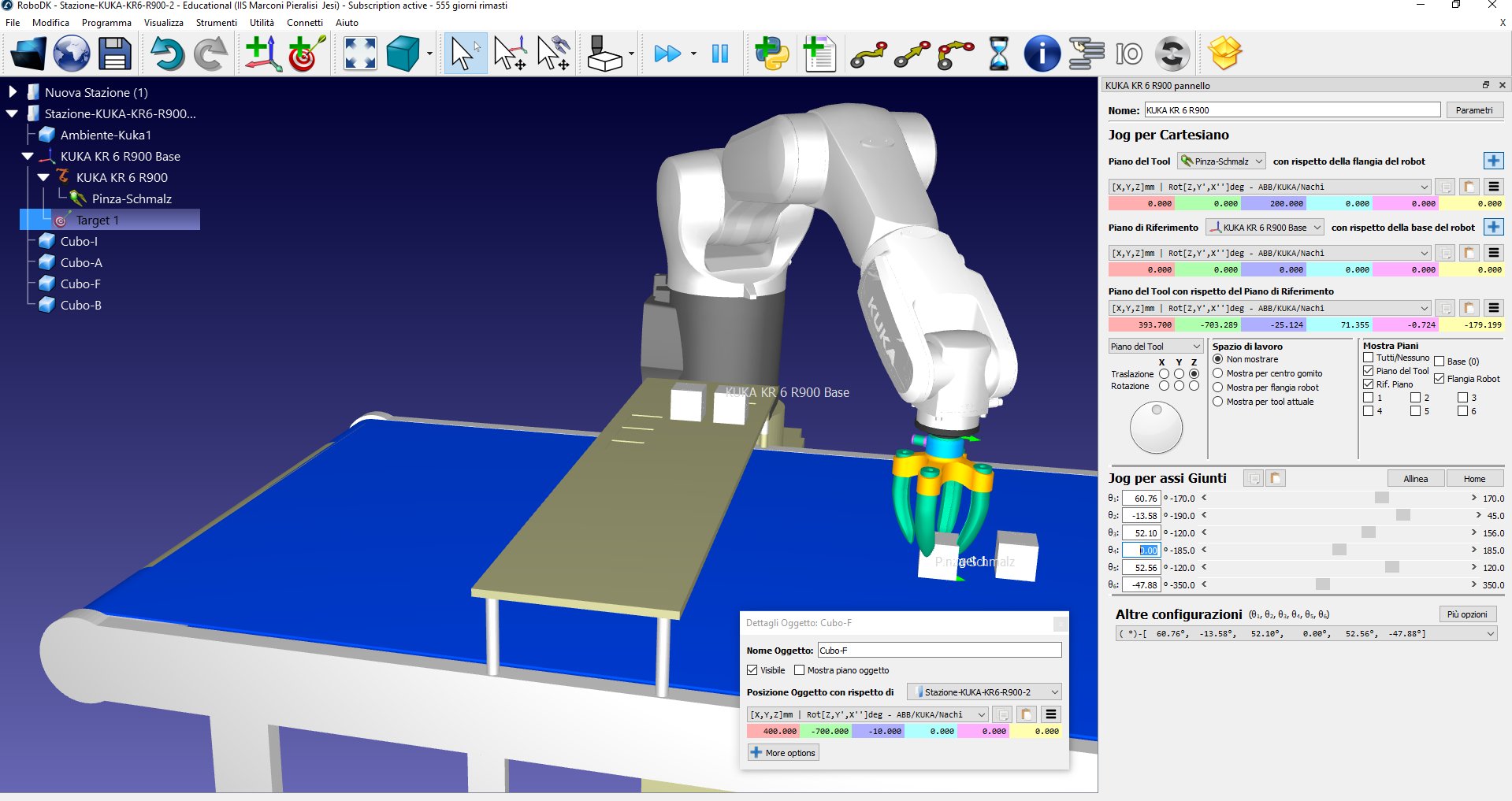Open the KUKA KR 6 R900 Base reference dropdown
Screen dimensions: 1512x801
point(1265,228)
